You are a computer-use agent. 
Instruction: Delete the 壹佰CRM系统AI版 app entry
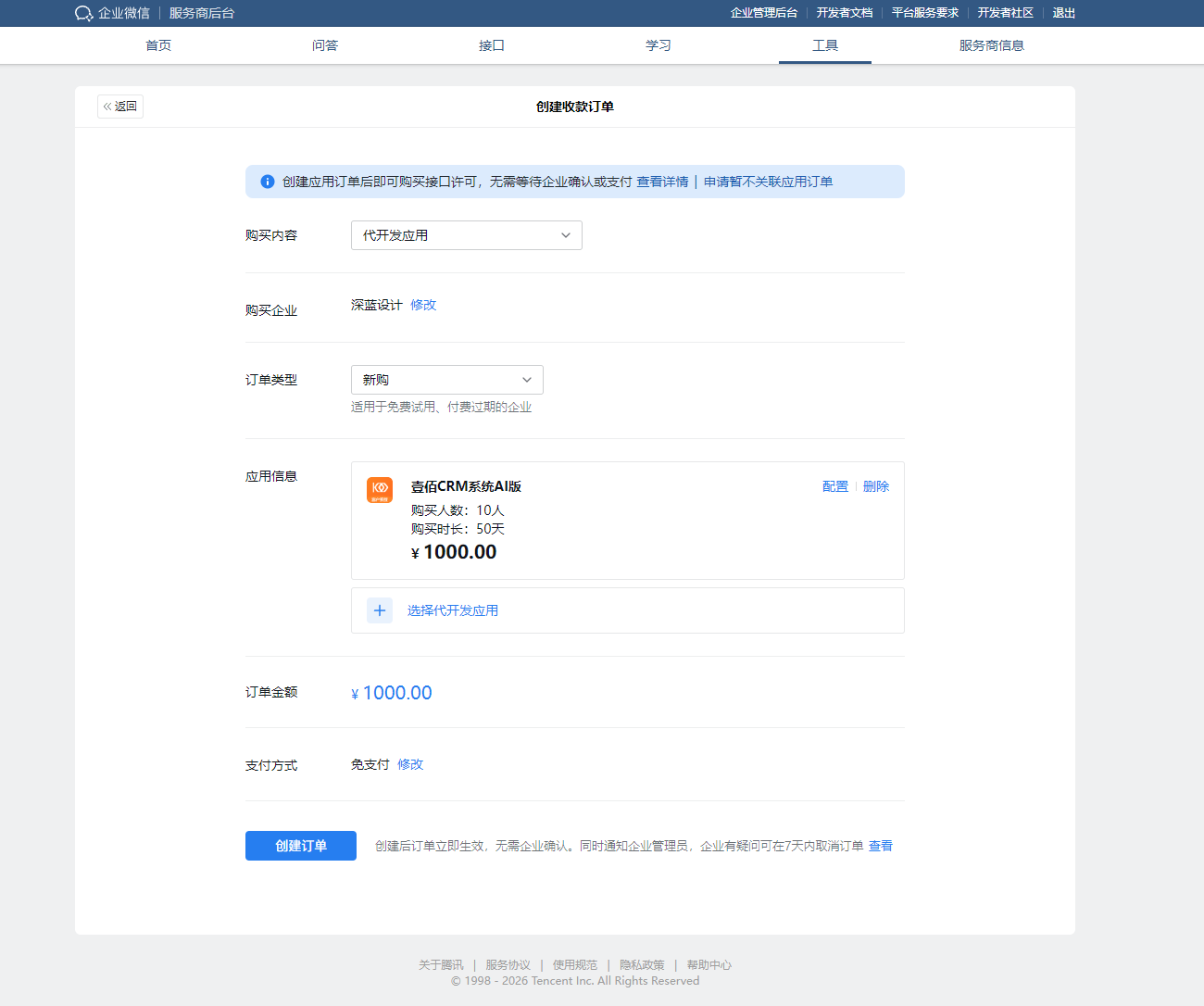click(876, 486)
